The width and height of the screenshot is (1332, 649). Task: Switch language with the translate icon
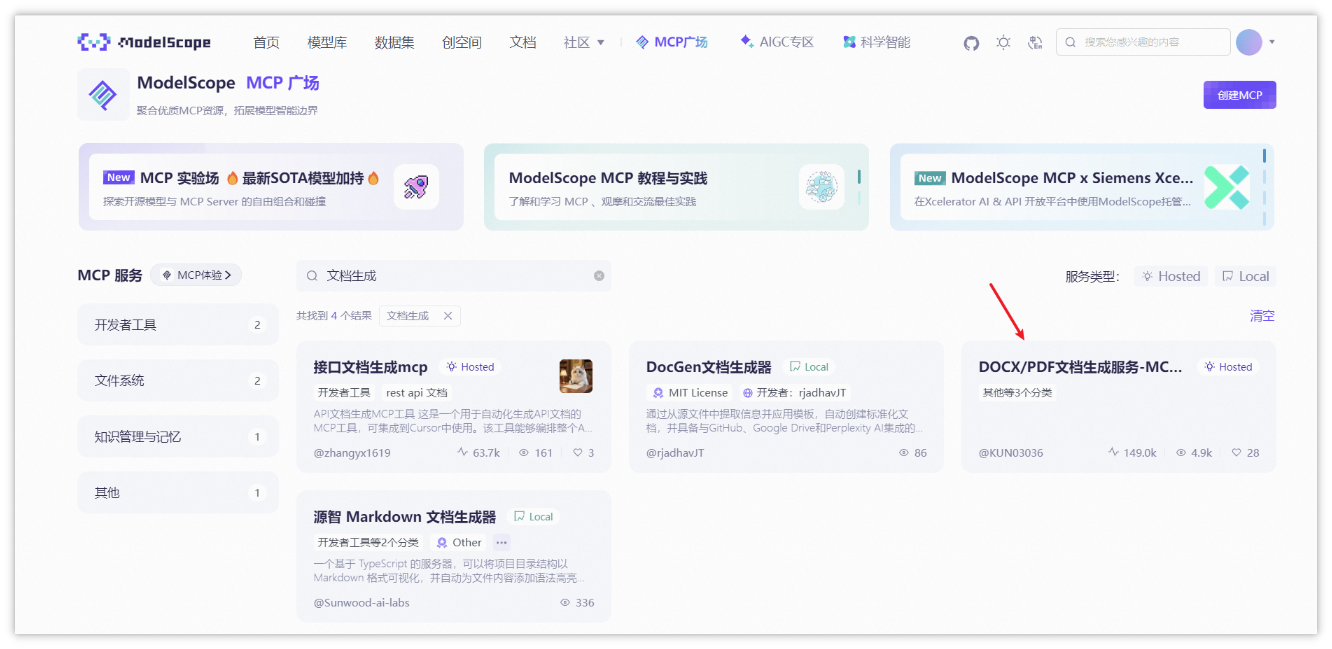point(1035,43)
